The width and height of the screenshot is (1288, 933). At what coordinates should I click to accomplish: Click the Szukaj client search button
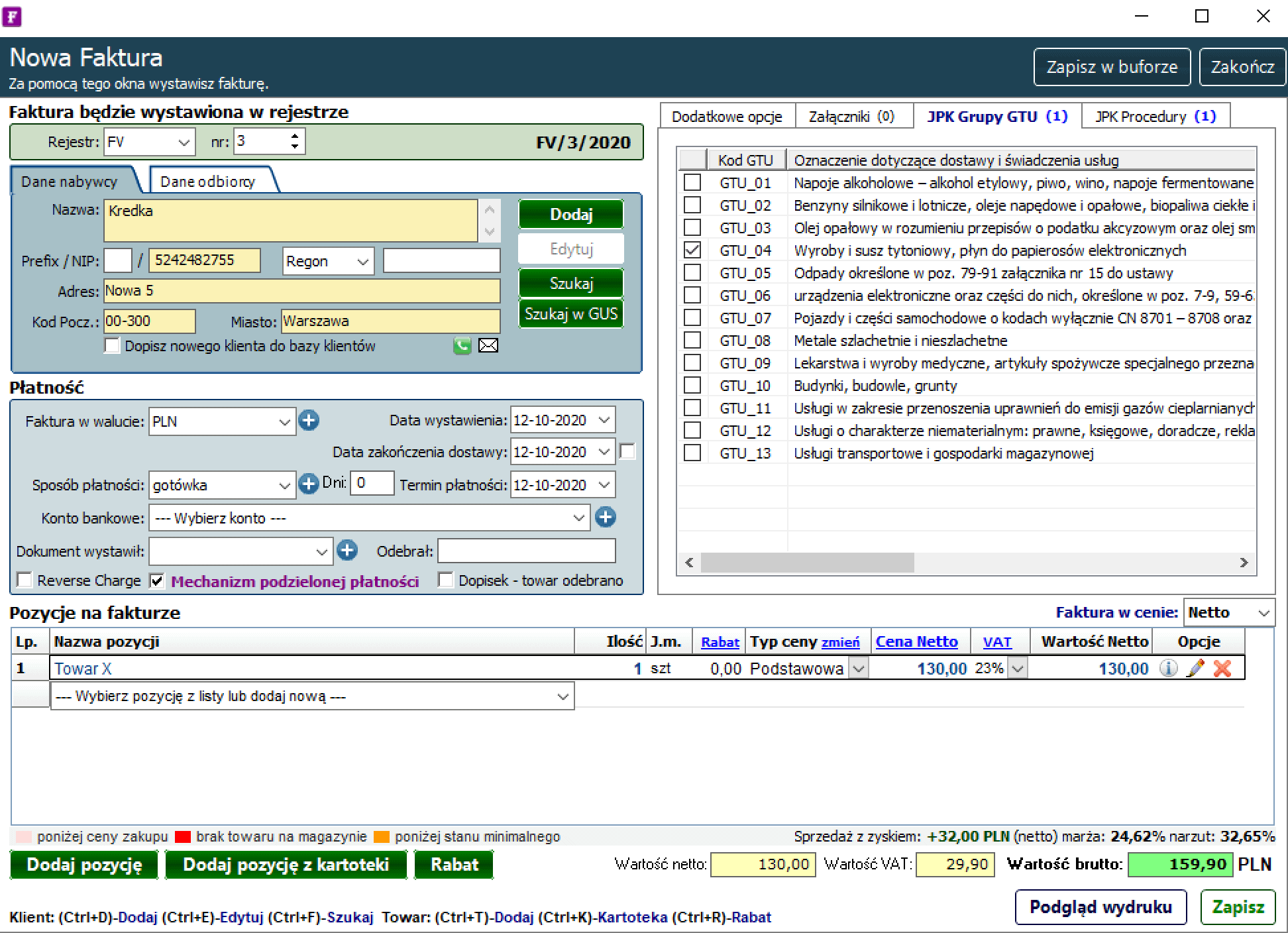[571, 283]
